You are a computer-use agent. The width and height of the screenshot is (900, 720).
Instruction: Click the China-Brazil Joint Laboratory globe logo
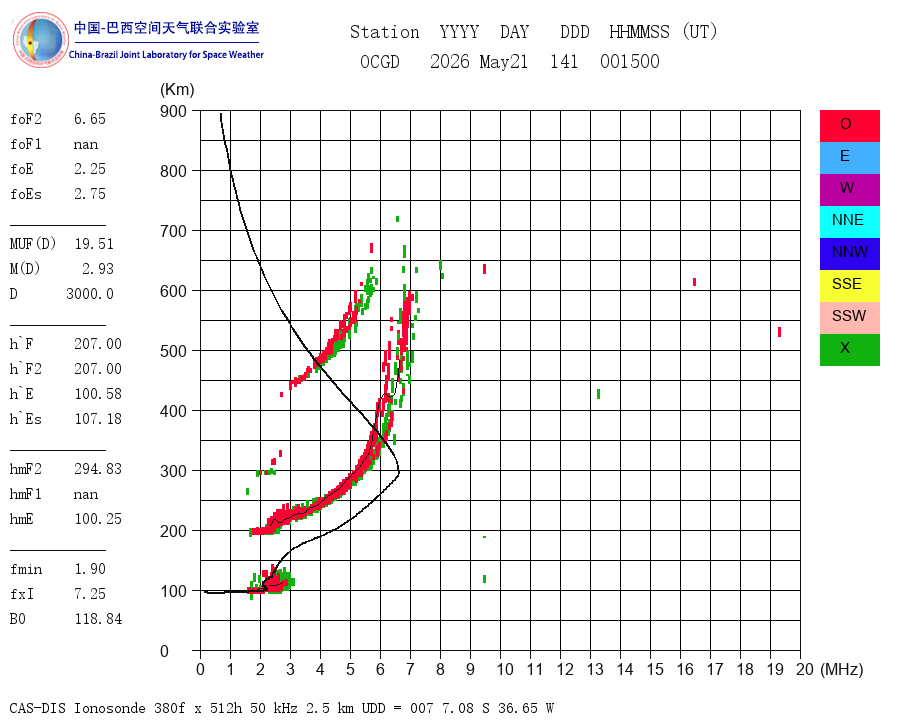click(x=41, y=40)
